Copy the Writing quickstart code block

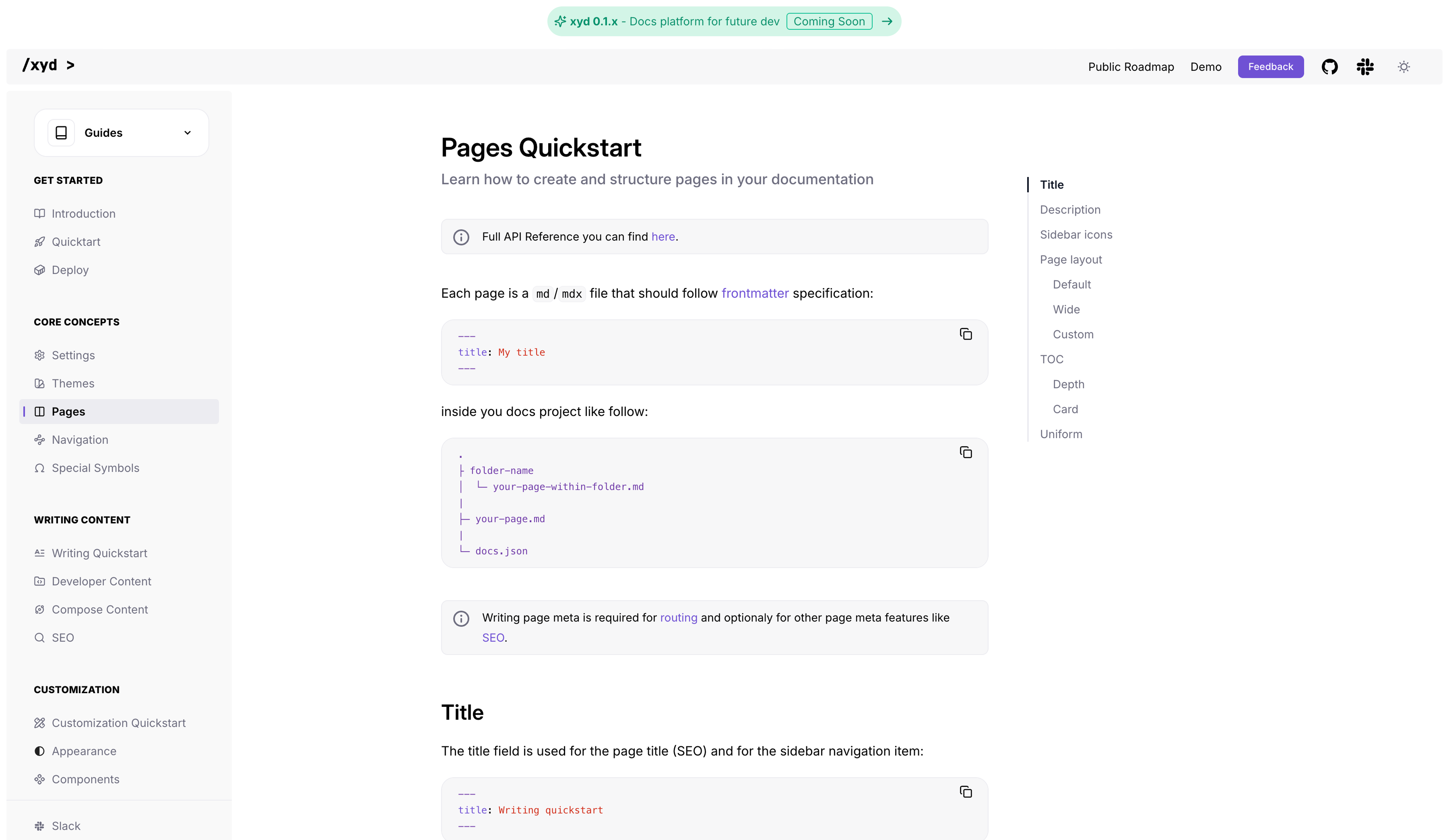click(966, 792)
